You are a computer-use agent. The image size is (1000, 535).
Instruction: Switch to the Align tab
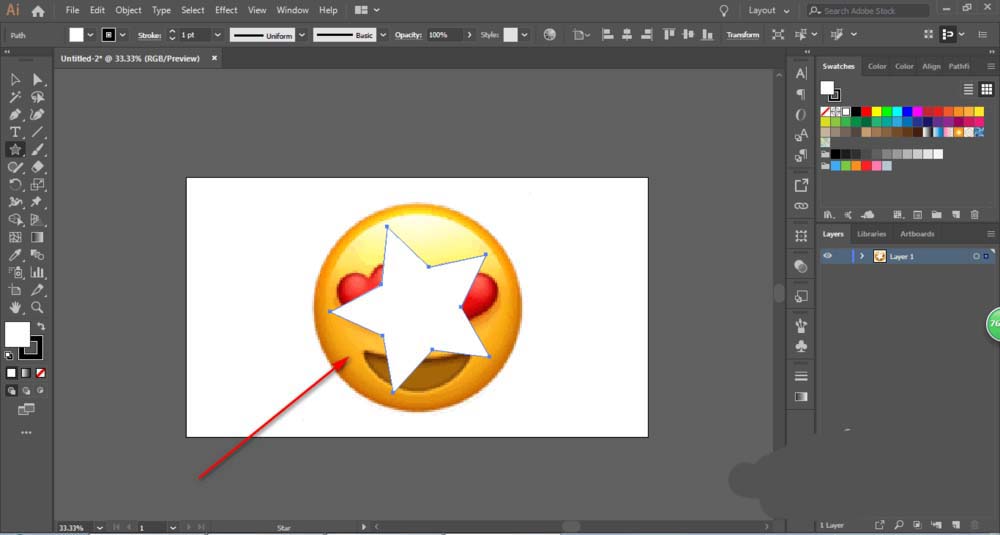931,66
